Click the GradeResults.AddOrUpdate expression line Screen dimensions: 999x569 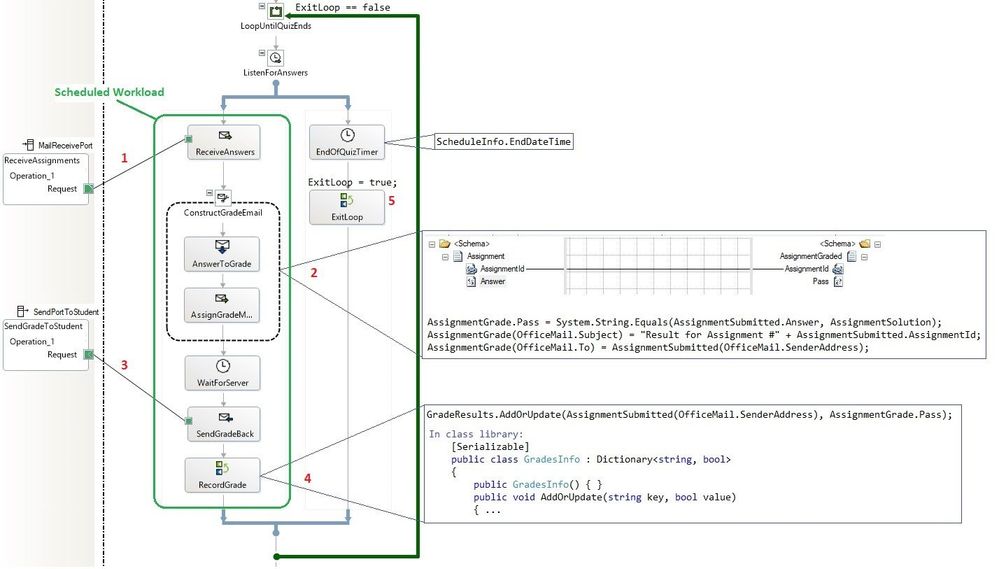(x=689, y=415)
